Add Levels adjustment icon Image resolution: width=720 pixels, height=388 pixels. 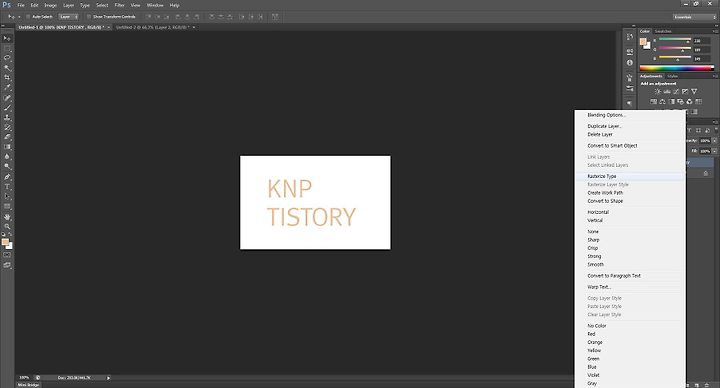[x=667, y=91]
